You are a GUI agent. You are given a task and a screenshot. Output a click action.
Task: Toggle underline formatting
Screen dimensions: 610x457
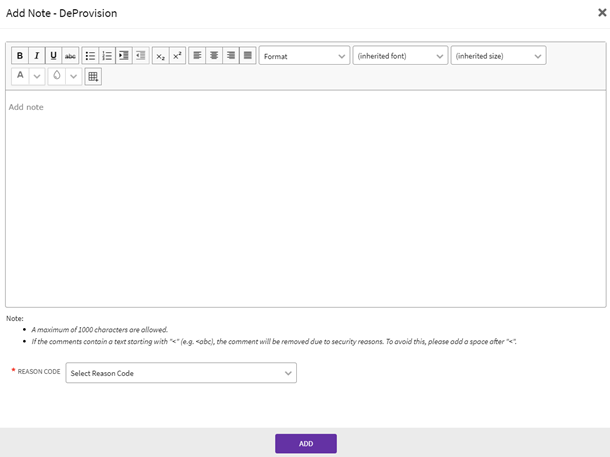(53, 56)
